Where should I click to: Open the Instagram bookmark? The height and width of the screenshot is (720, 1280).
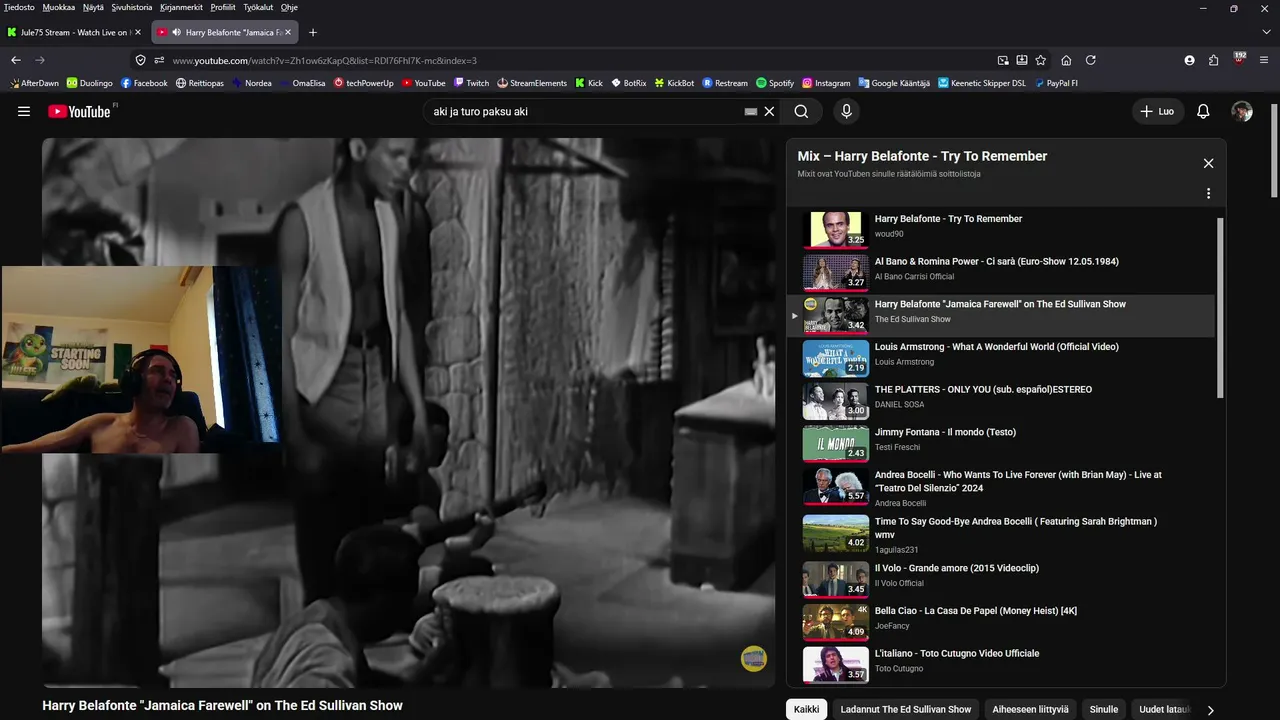click(x=826, y=83)
